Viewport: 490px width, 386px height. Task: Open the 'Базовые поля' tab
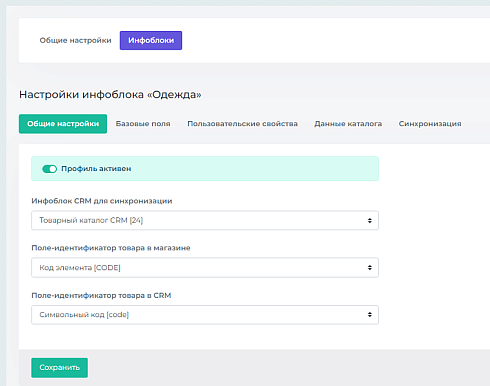(143, 124)
